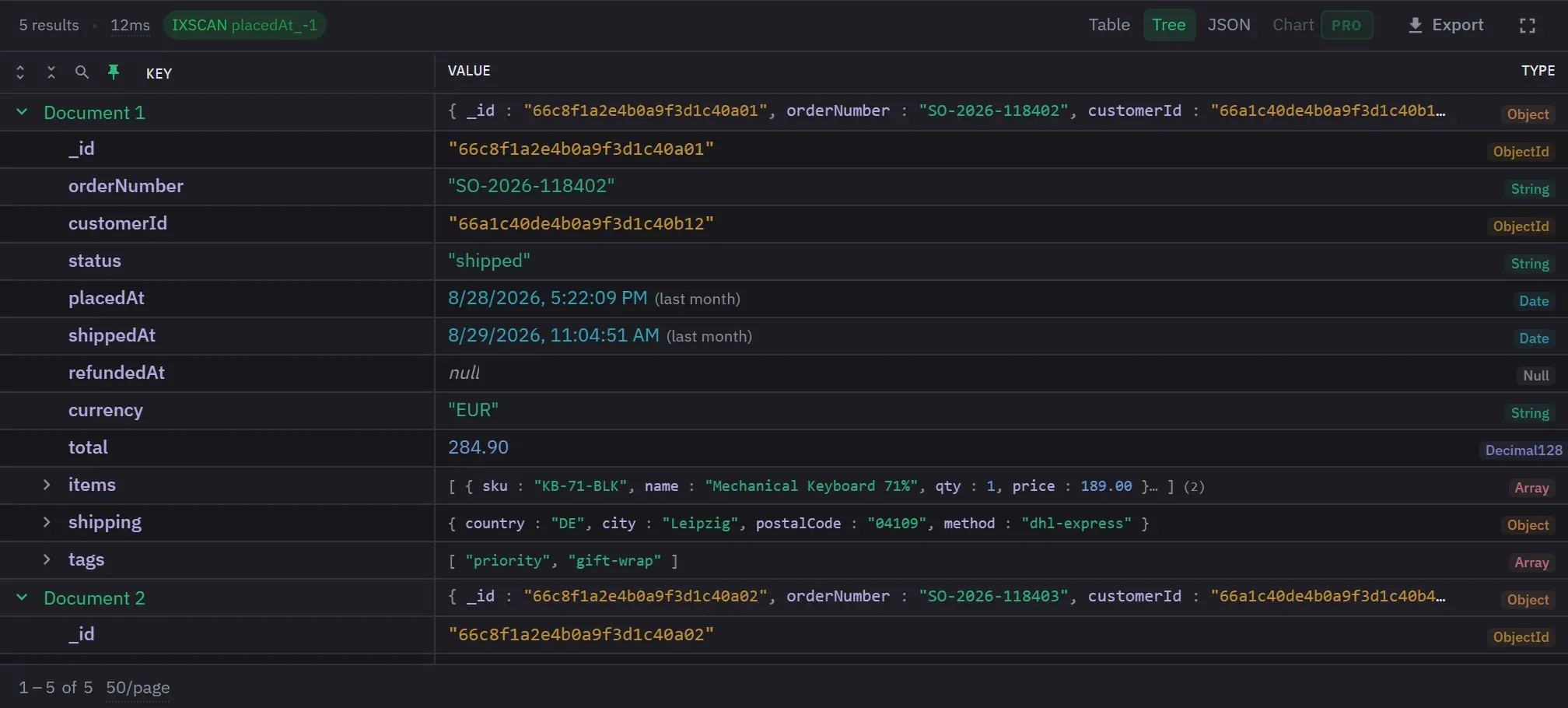Select the orderNumber key row

coord(126,186)
